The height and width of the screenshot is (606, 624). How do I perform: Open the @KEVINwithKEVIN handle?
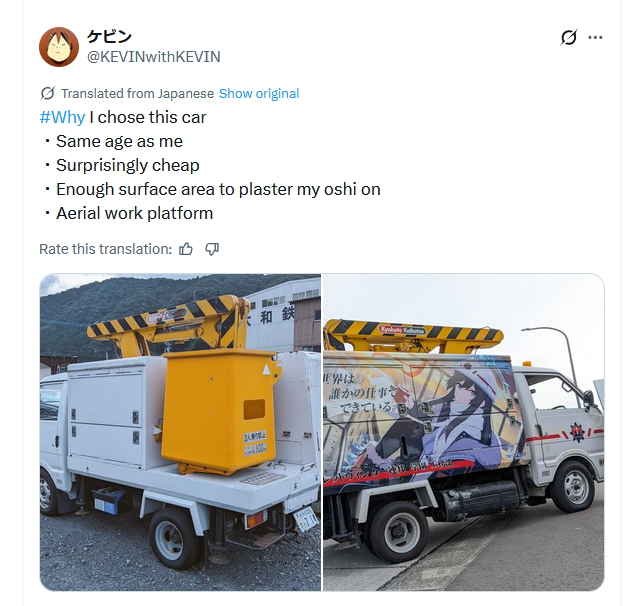154,57
